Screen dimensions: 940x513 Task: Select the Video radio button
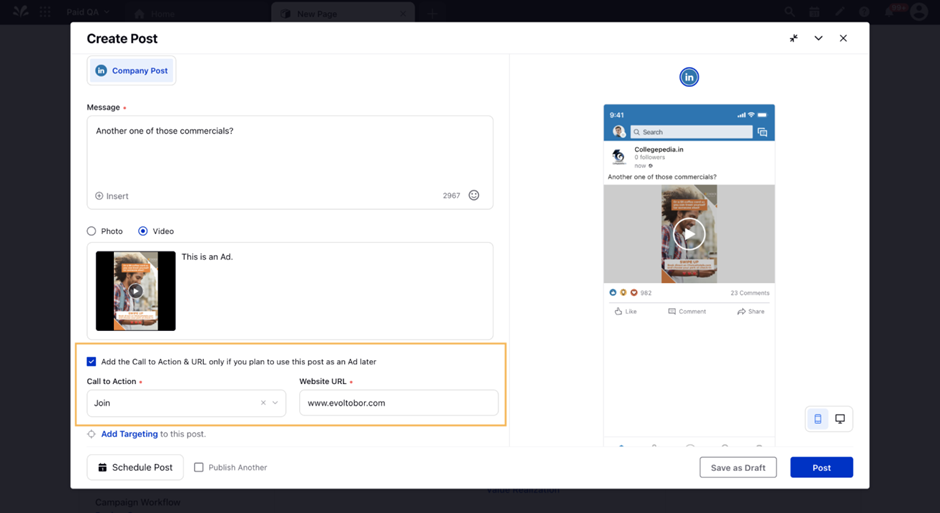143,231
